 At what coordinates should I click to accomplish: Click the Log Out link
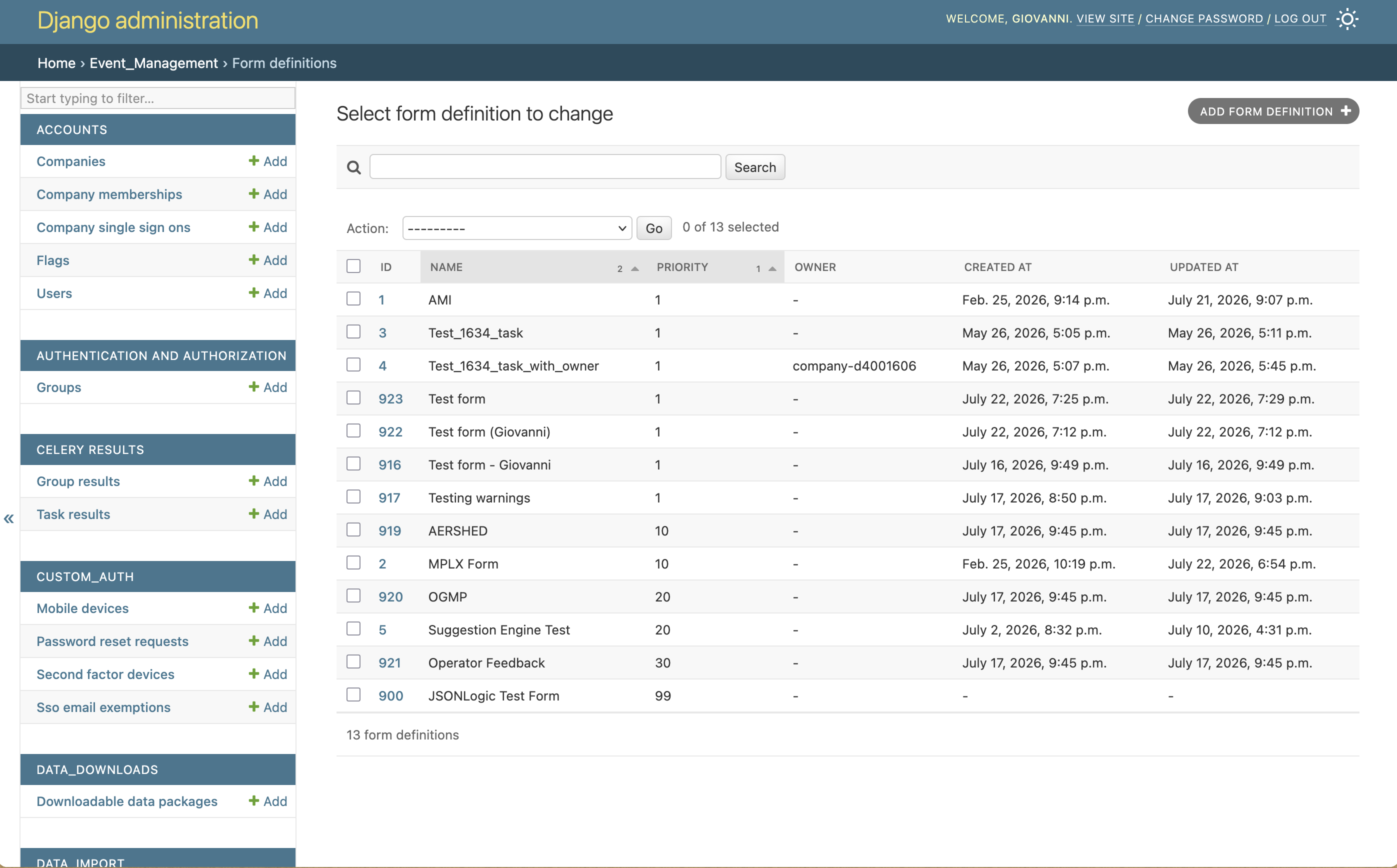1300,19
